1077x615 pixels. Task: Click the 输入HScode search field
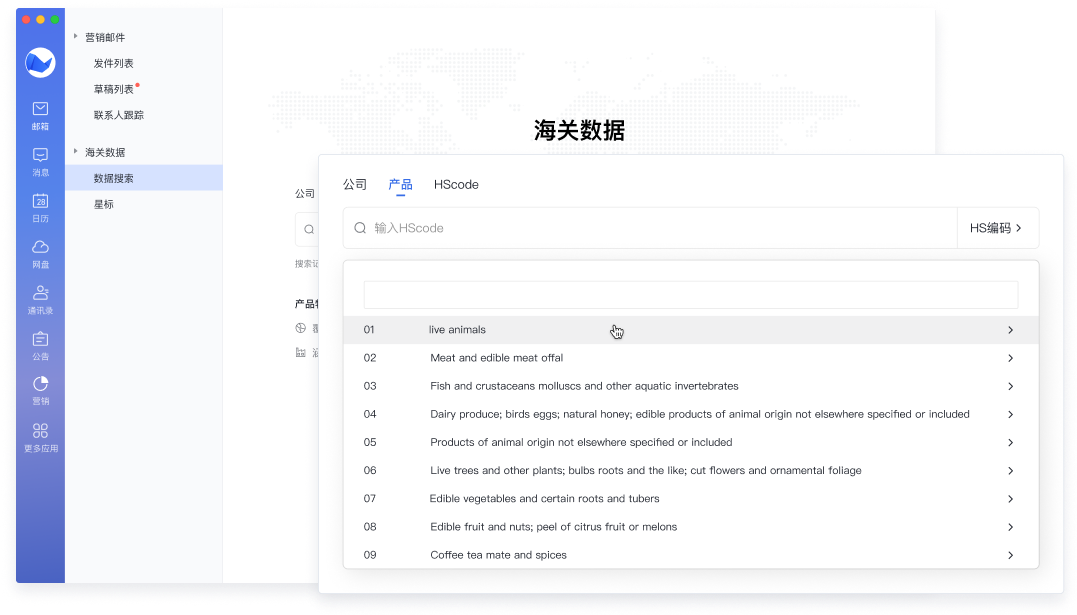coord(650,228)
